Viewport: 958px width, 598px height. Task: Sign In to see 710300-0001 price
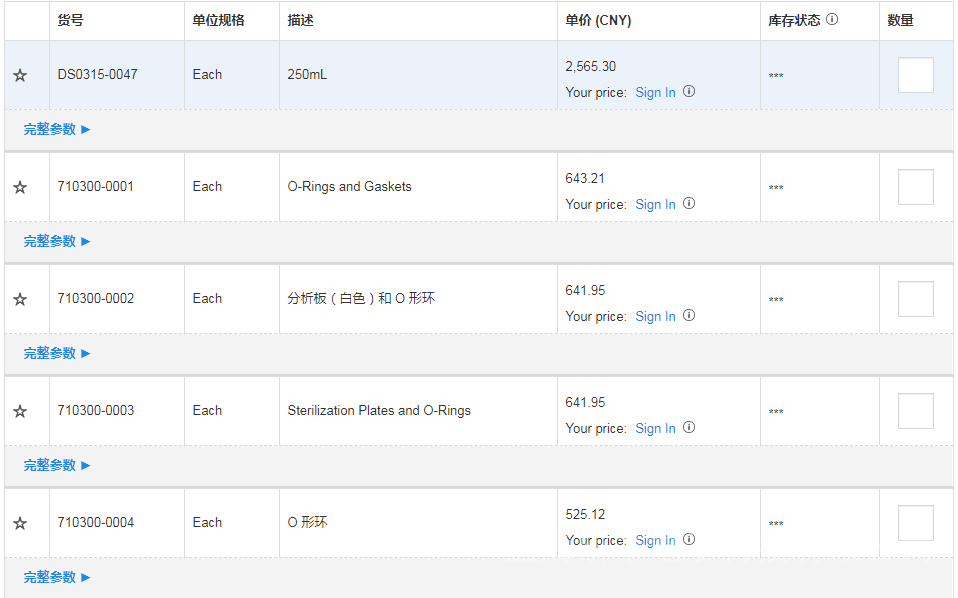(655, 204)
